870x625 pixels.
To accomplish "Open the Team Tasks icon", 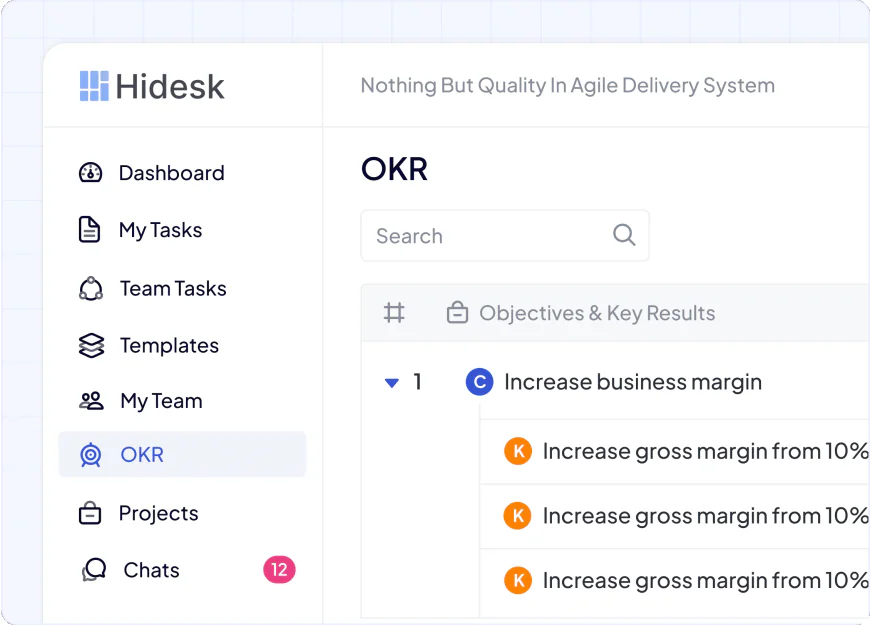I will (x=91, y=287).
